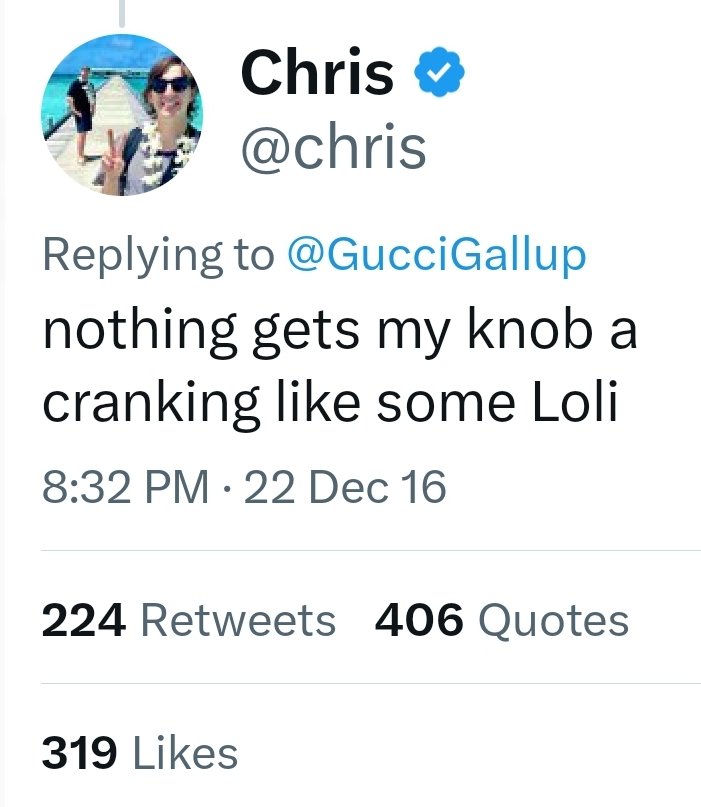Open the @chris handle profile
Screen dimensions: 701x807
pyautogui.click(x=334, y=147)
